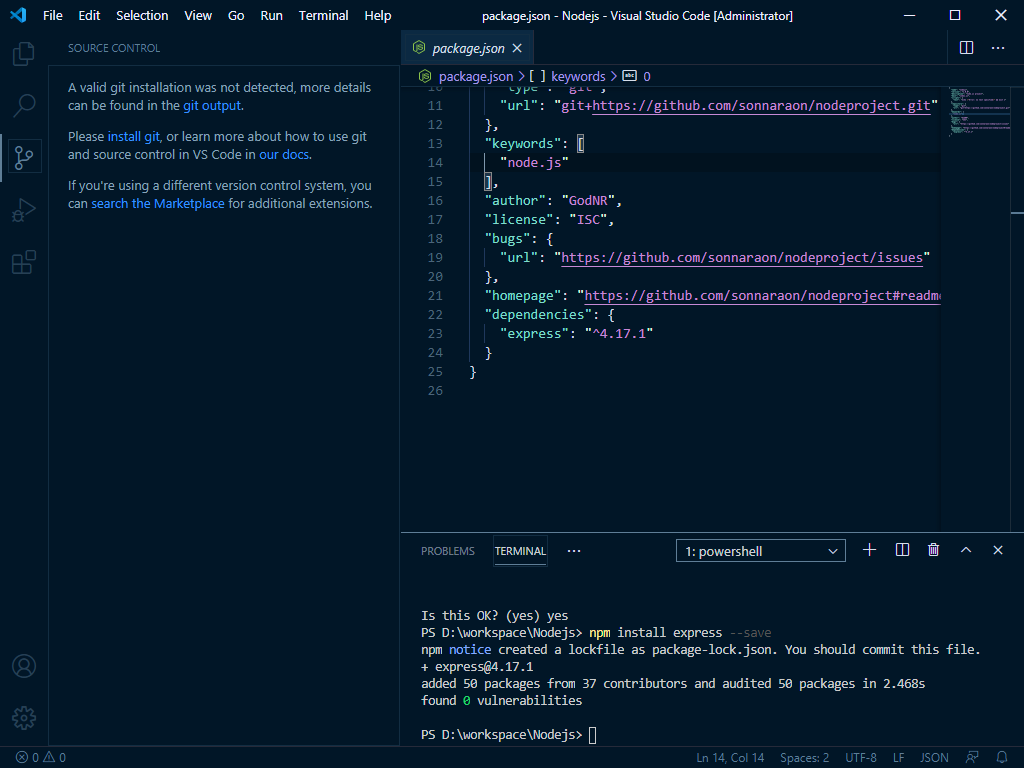Viewport: 1024px width, 768px height.
Task: Change the JSON language mode
Action: coord(934,758)
